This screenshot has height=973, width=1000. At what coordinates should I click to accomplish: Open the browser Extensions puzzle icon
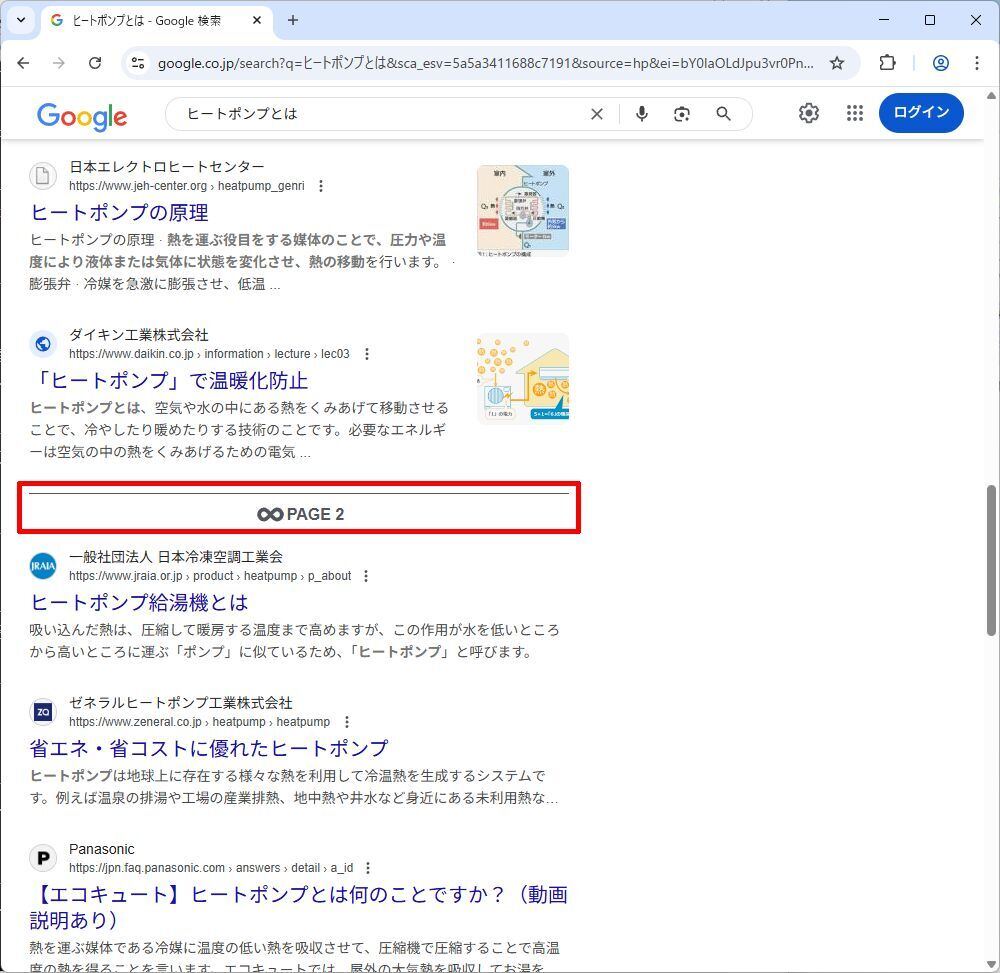pos(887,62)
